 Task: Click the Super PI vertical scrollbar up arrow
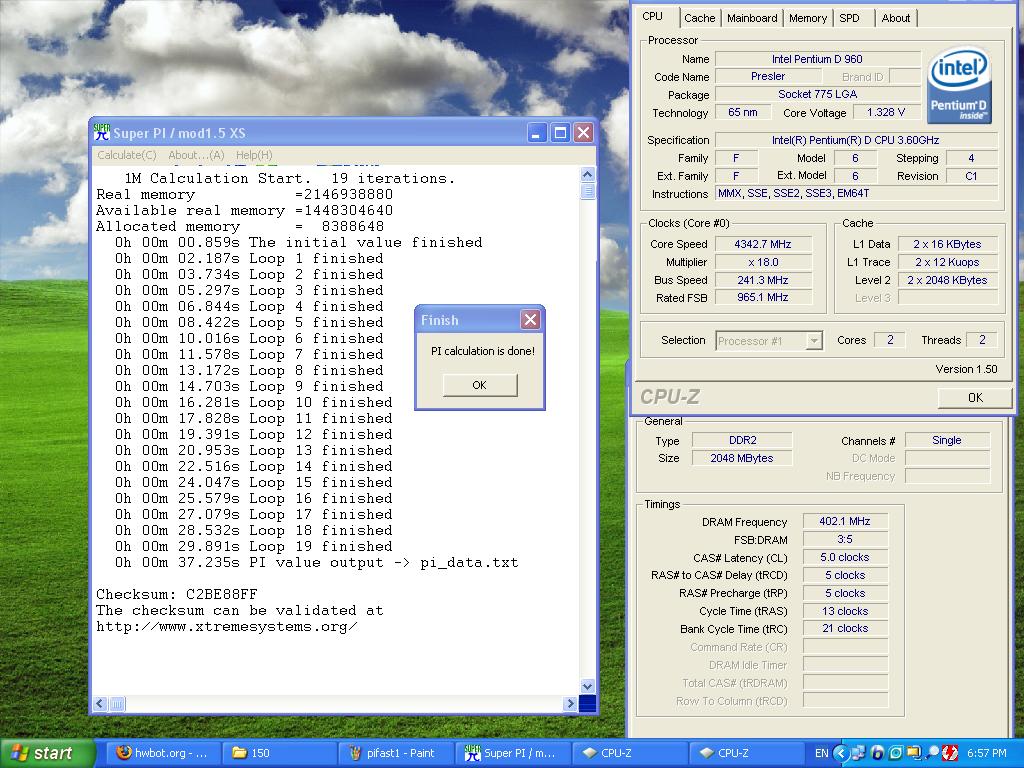point(587,174)
